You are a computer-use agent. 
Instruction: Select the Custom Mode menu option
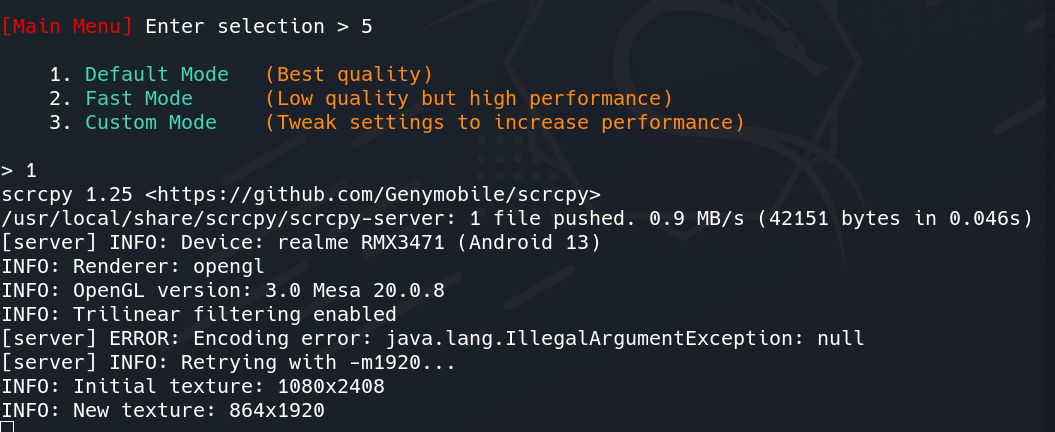coord(151,122)
